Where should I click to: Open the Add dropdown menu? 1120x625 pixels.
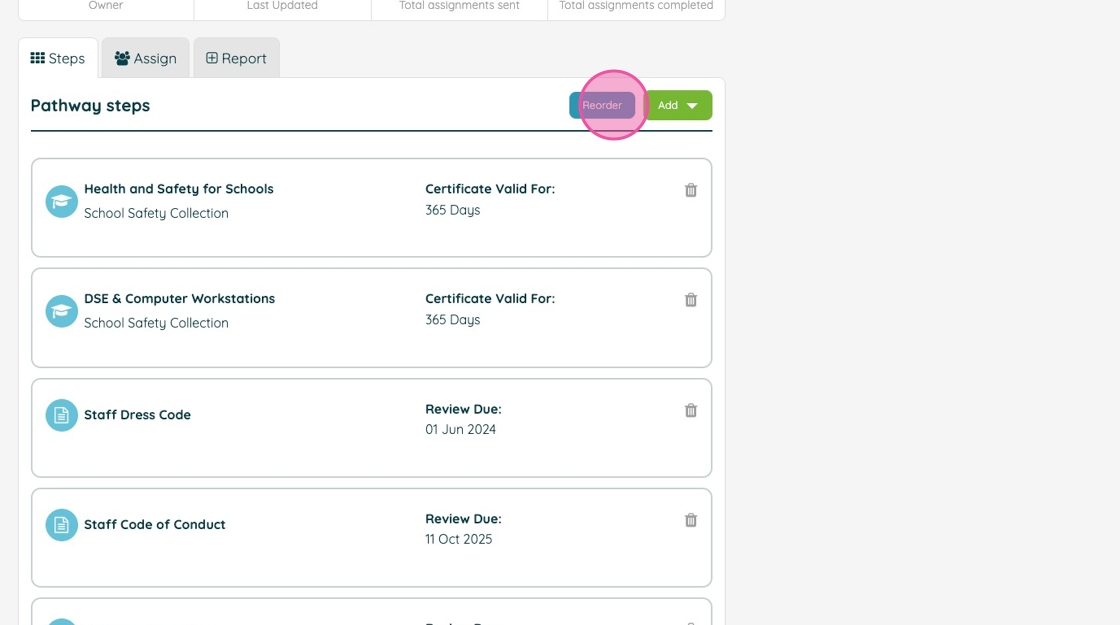point(678,105)
